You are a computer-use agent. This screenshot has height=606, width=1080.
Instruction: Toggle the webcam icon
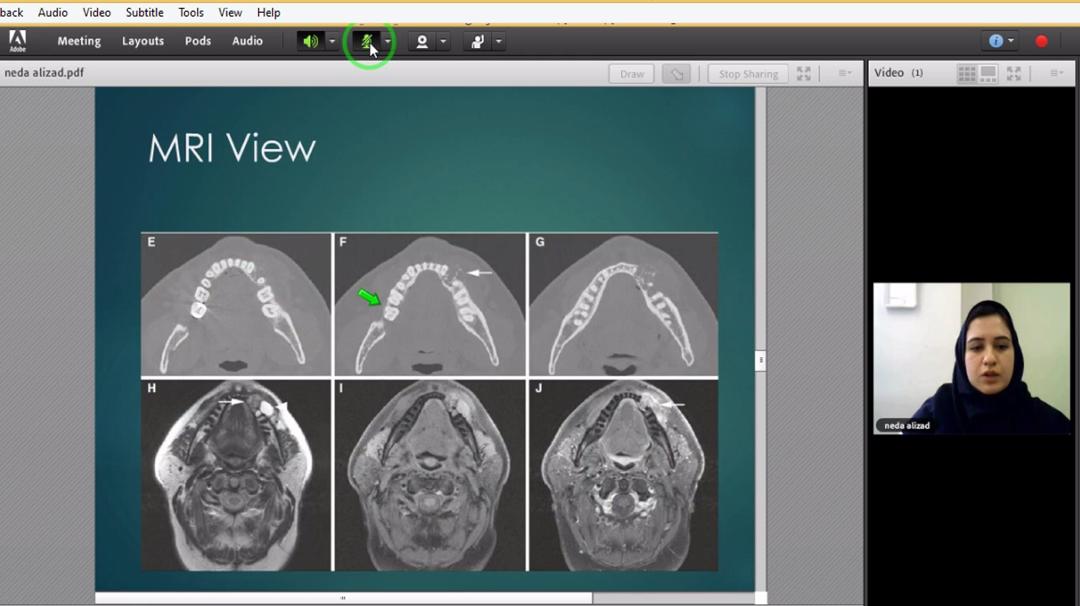pos(422,41)
